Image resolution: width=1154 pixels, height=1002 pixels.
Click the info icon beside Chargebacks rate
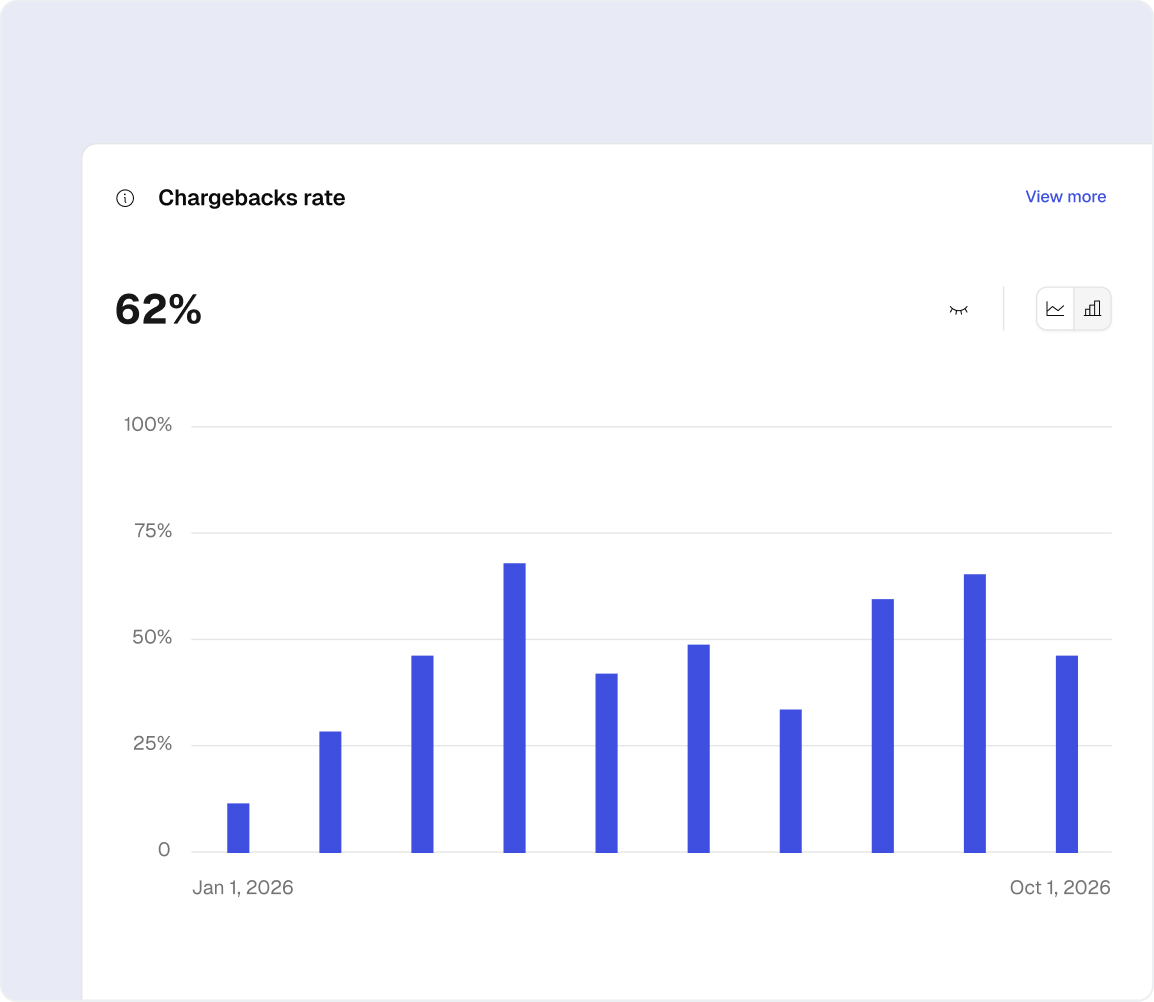pyautogui.click(x=125, y=198)
